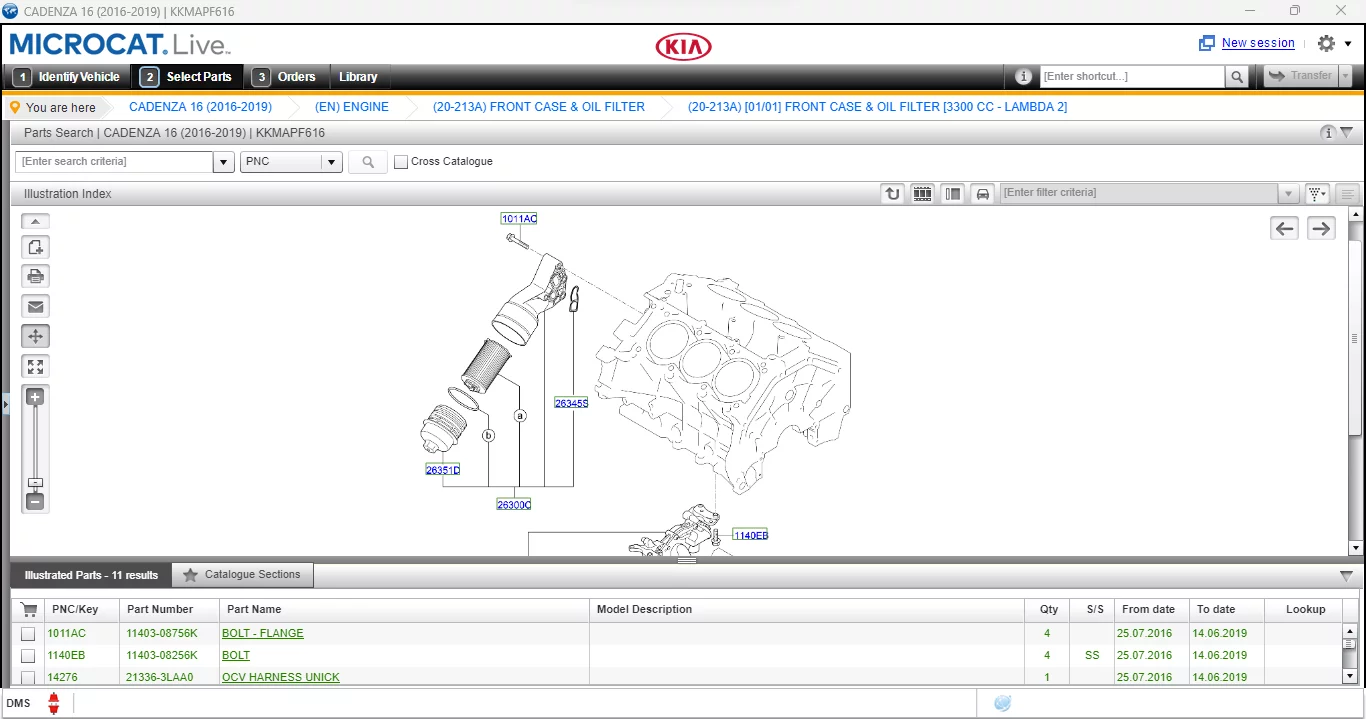Select the Pan tool in the illustration toolbar

tap(35, 336)
